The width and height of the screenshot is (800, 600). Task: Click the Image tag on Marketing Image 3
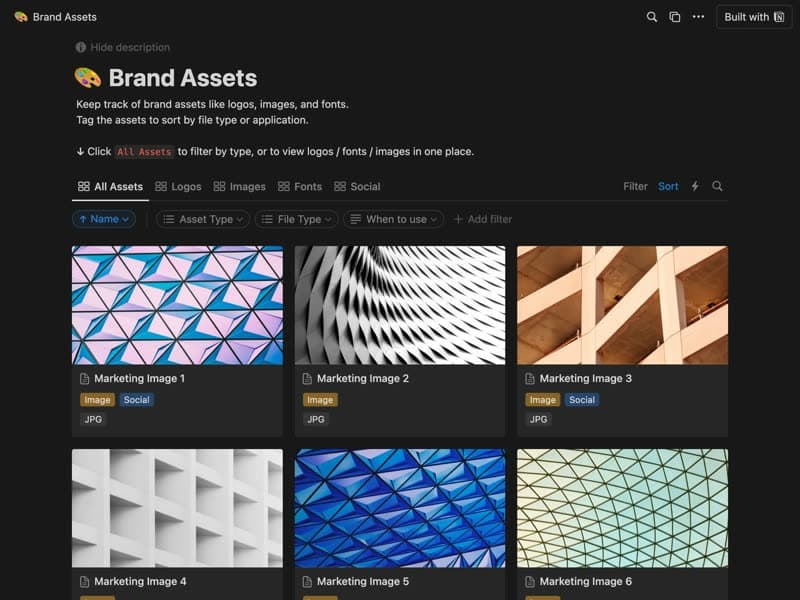pos(542,400)
